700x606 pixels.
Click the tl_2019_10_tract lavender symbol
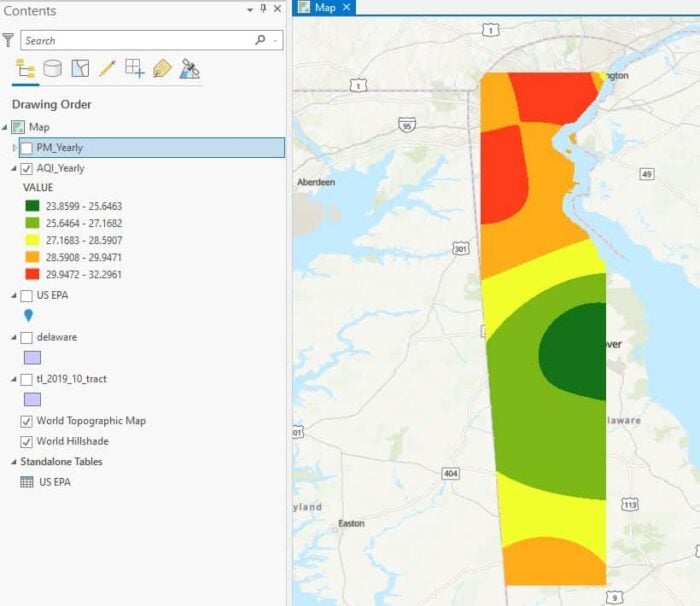point(32,399)
